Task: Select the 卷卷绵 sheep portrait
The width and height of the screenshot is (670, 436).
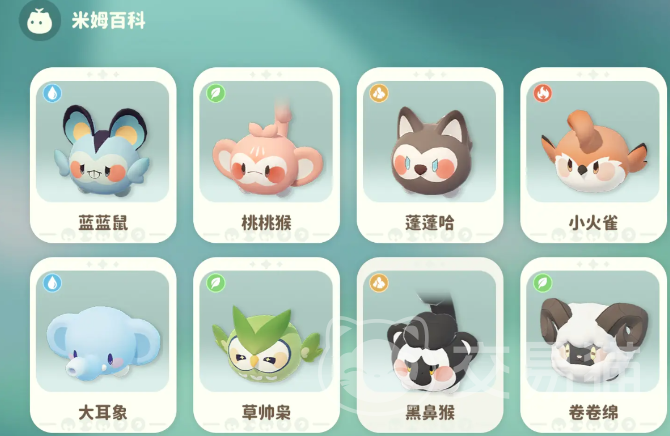Action: tap(593, 331)
